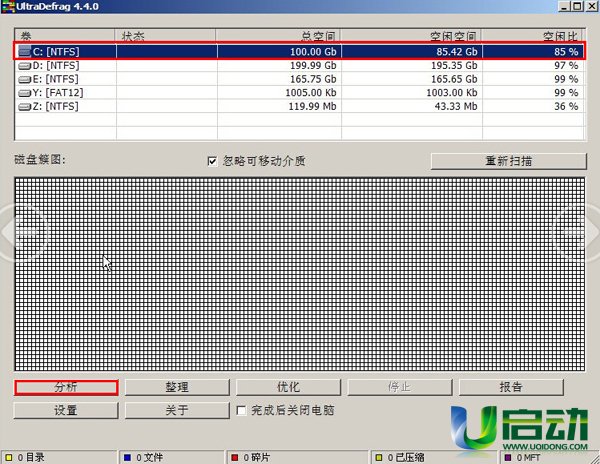Close the UltraDefrag window
600x464 pixels.
click(591, 6)
